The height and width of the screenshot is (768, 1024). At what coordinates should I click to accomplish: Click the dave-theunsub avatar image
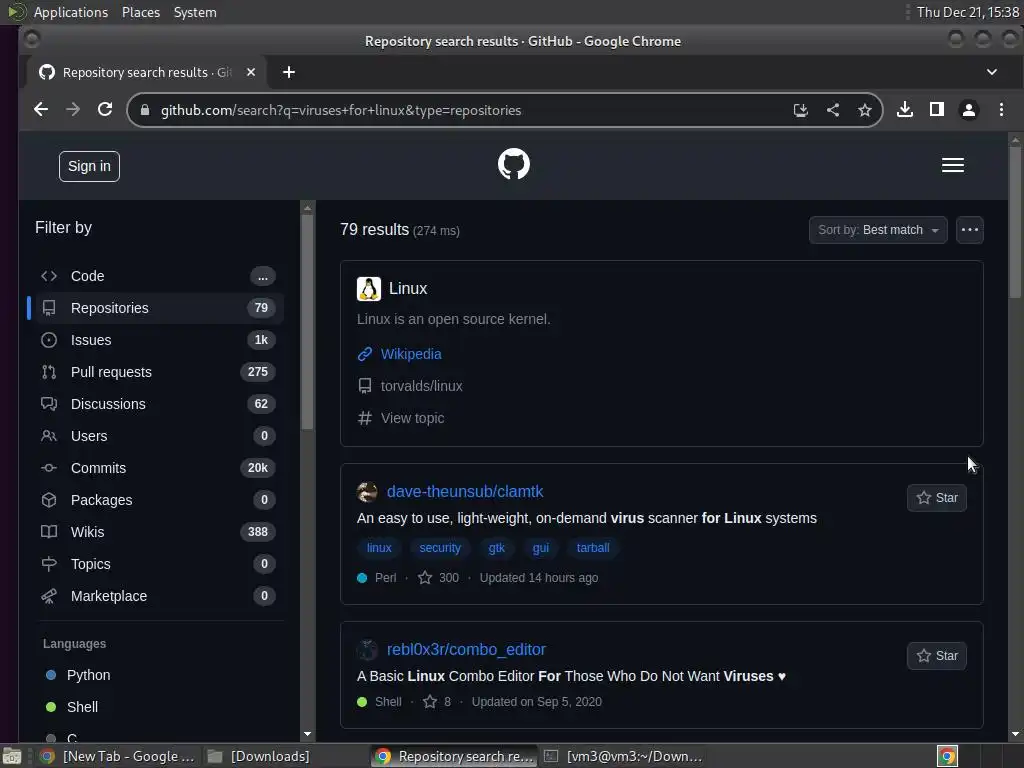click(x=367, y=492)
